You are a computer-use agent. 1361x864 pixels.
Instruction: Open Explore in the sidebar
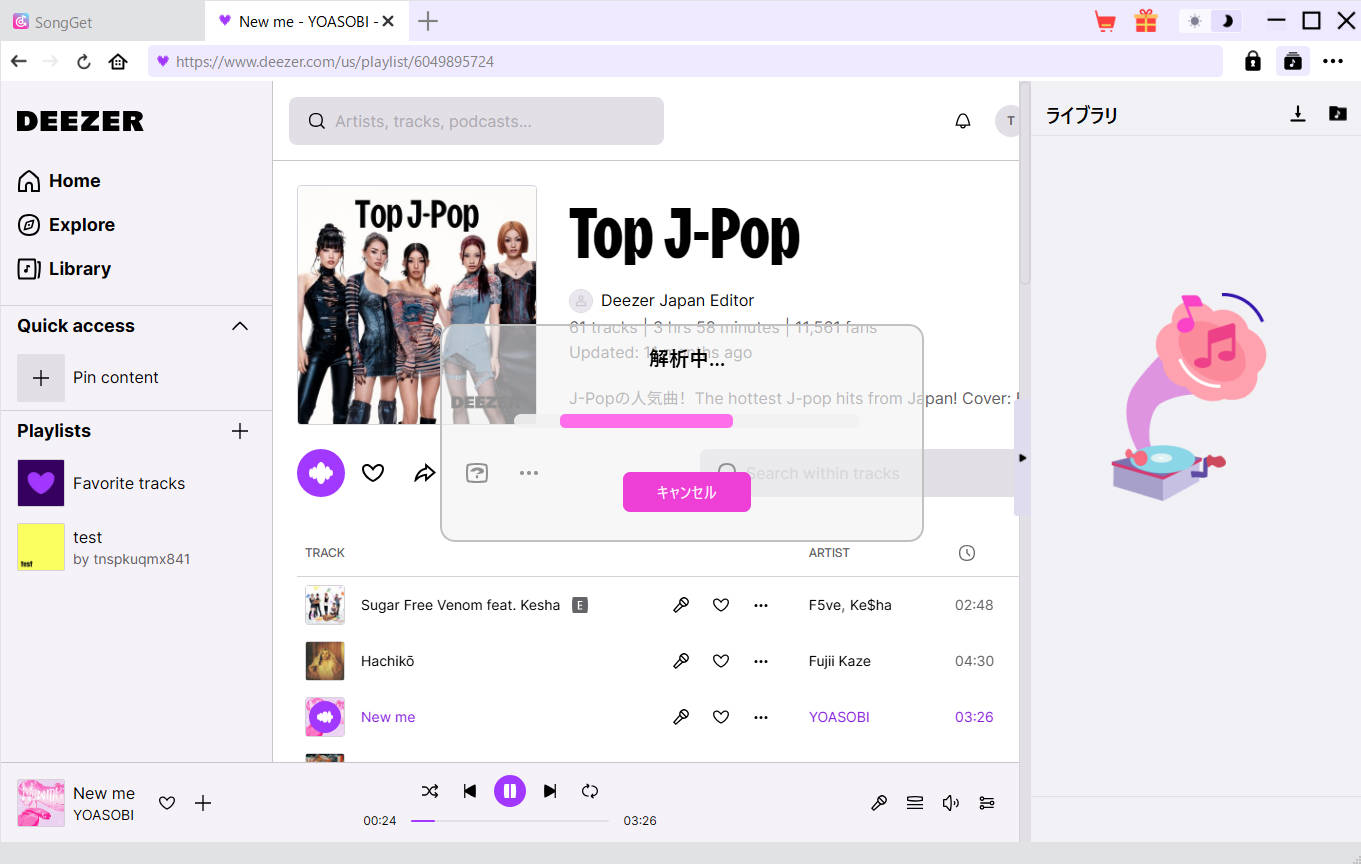(66, 225)
